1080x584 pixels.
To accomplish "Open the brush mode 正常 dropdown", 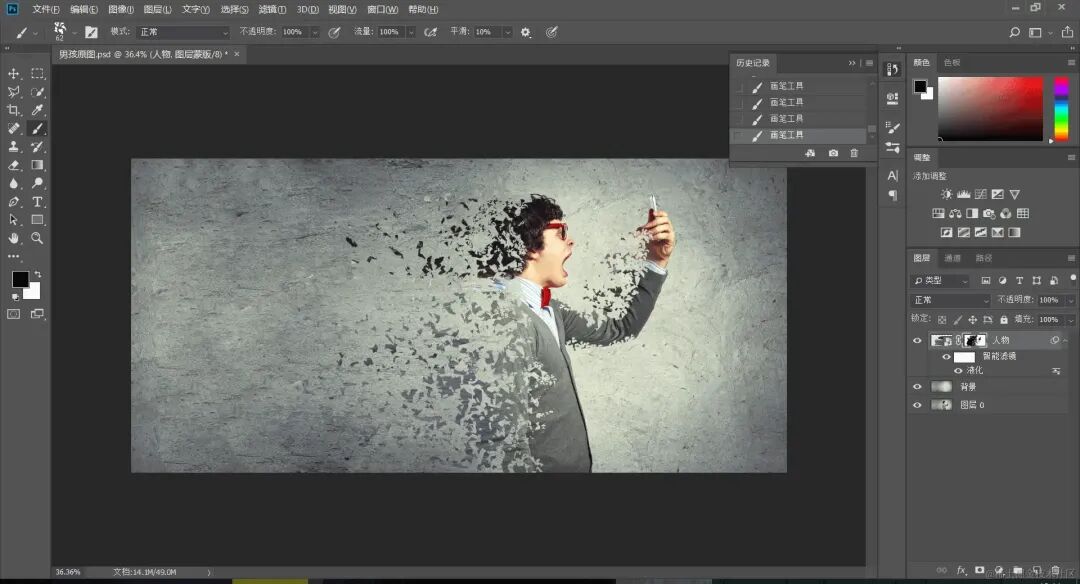I will coord(183,32).
